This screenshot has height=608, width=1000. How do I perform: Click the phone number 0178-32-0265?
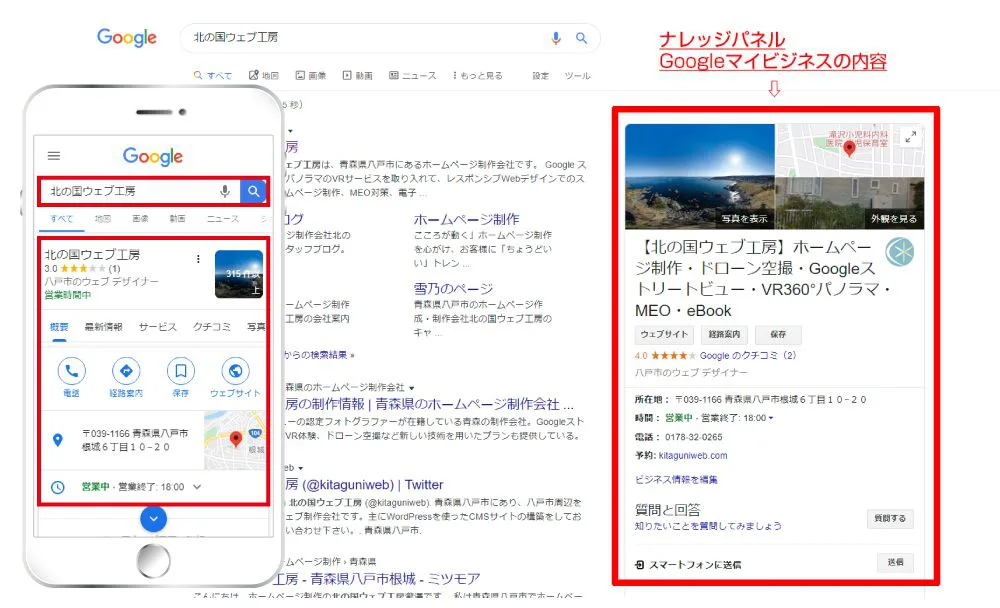pos(694,437)
